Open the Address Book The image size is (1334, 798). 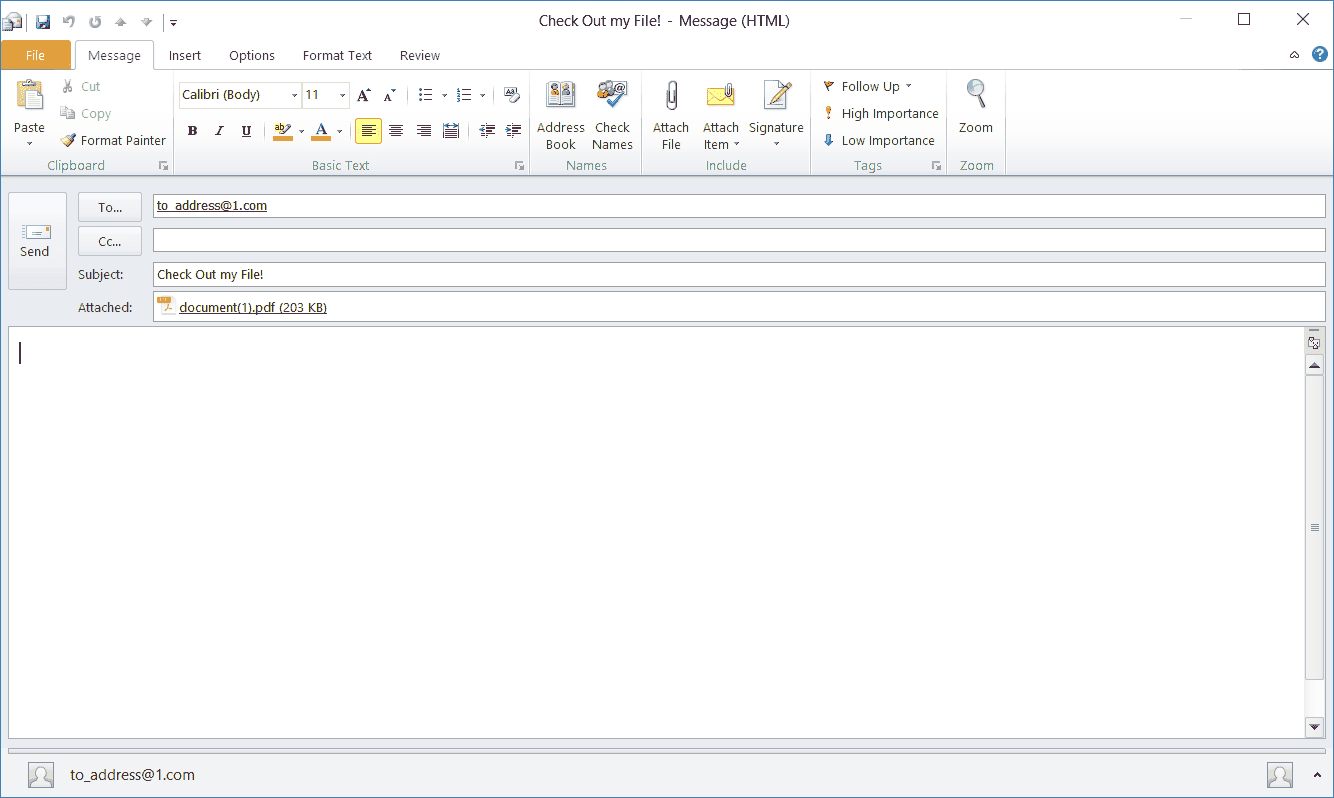[x=560, y=113]
